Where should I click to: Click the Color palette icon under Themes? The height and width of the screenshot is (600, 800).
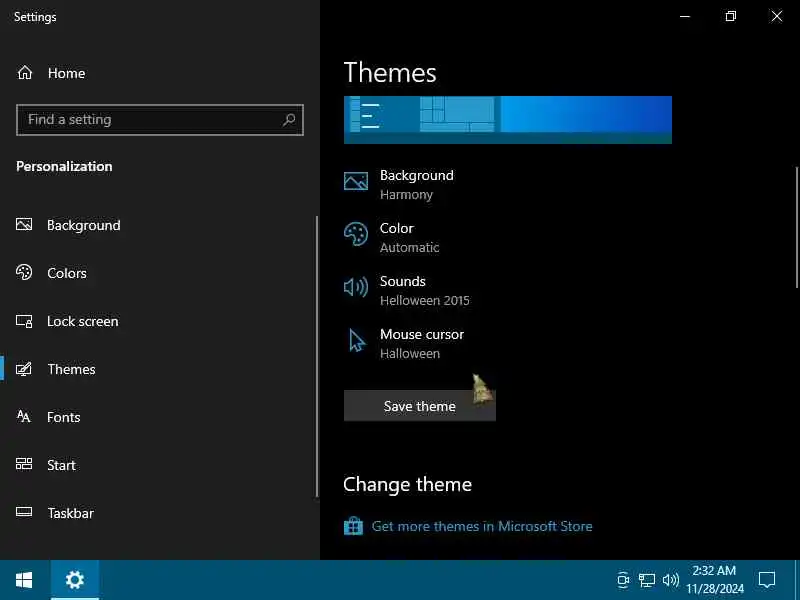[356, 234]
